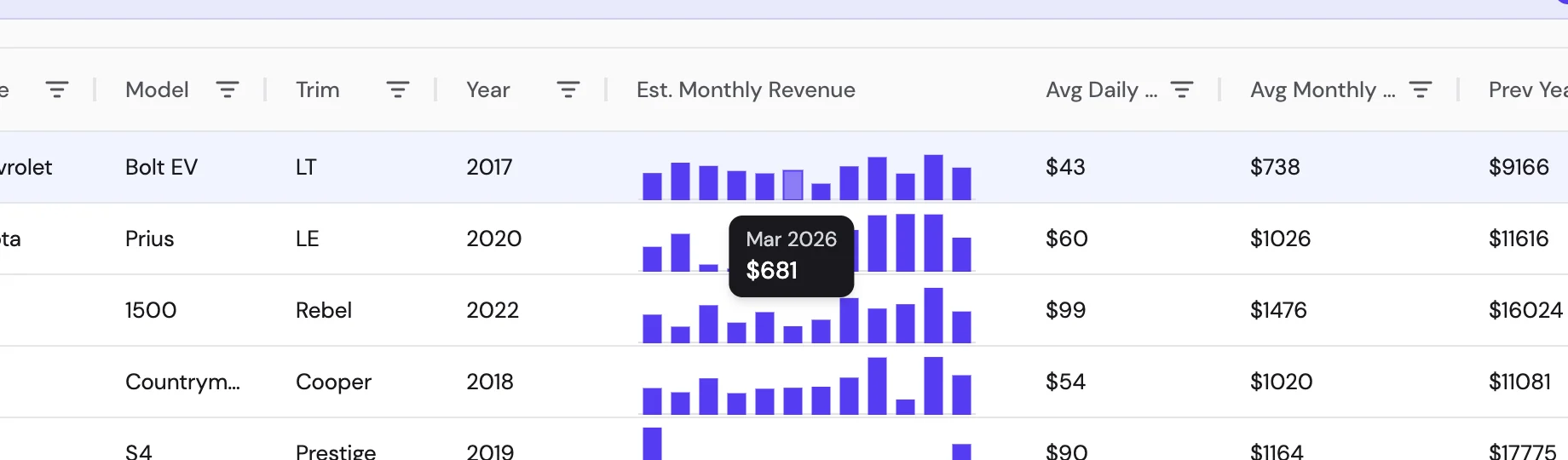Click the $738 average monthly value
The width and height of the screenshot is (1568, 460).
tap(1275, 167)
